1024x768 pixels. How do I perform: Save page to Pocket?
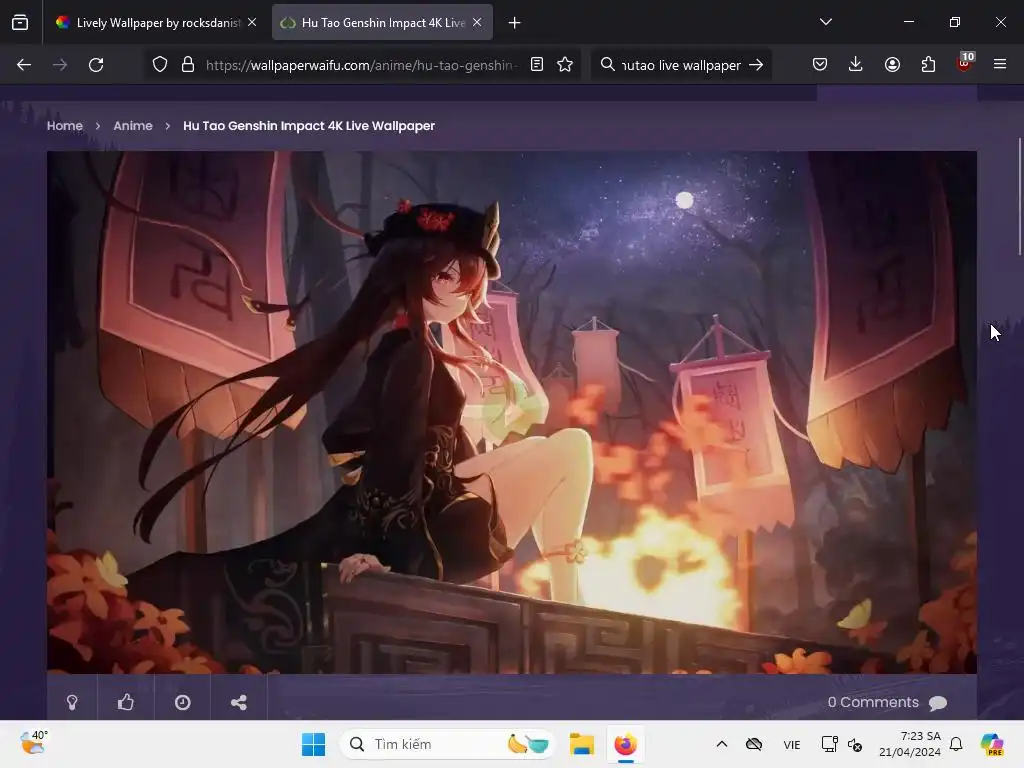[x=820, y=65]
